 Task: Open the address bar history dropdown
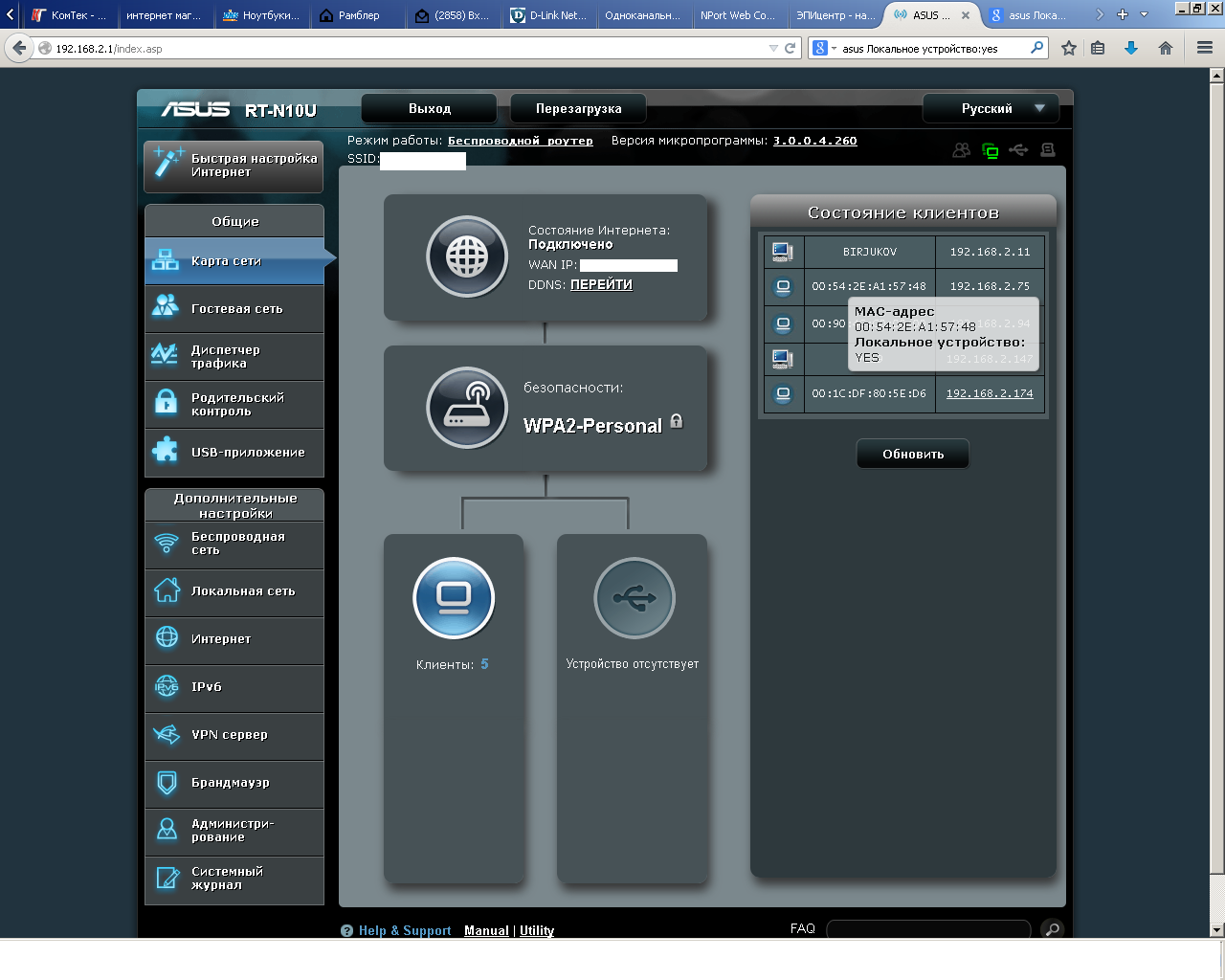coord(773,48)
